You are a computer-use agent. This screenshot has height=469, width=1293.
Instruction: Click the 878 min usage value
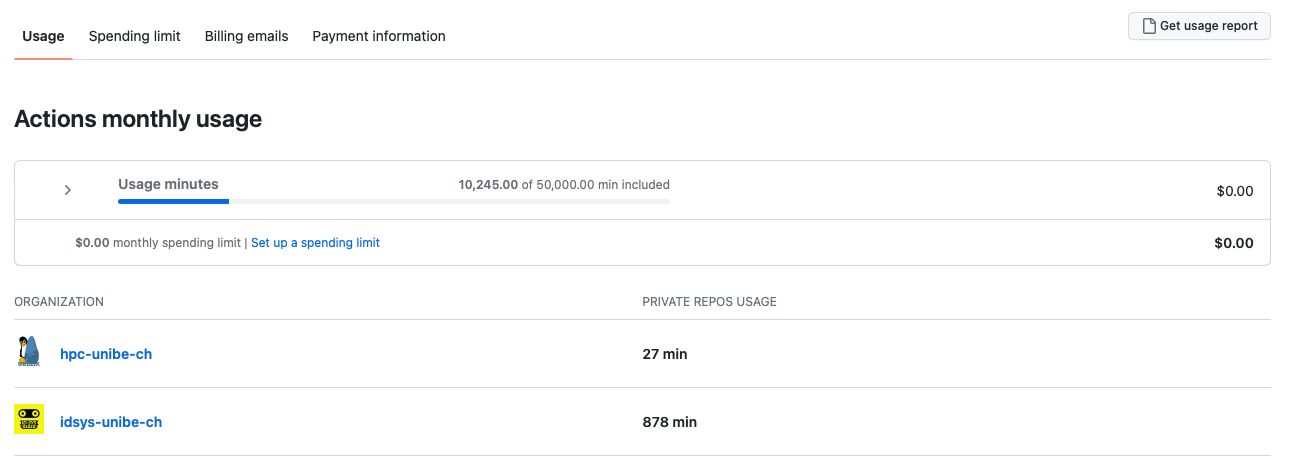point(669,422)
